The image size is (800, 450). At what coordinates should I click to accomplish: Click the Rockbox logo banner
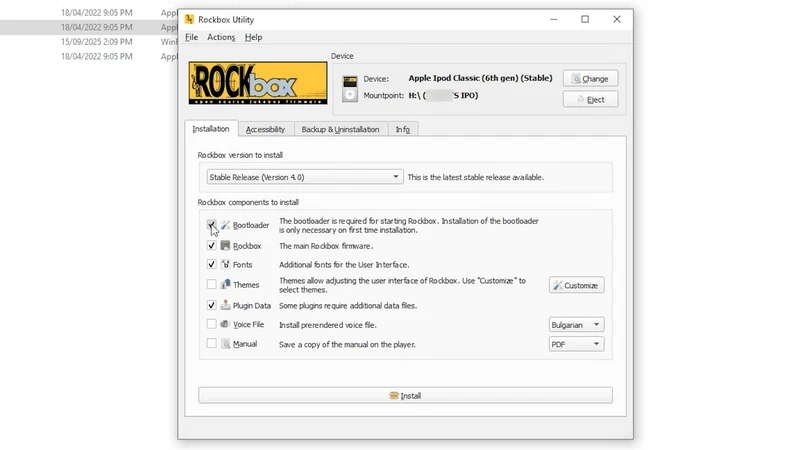tap(258, 83)
